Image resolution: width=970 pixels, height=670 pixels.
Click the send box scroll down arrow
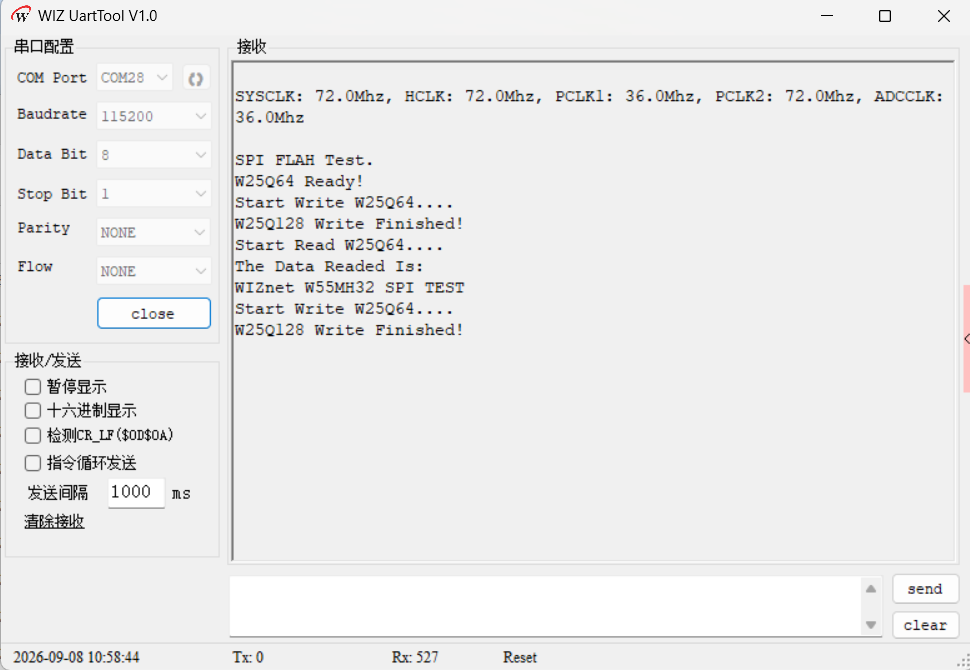click(871, 625)
